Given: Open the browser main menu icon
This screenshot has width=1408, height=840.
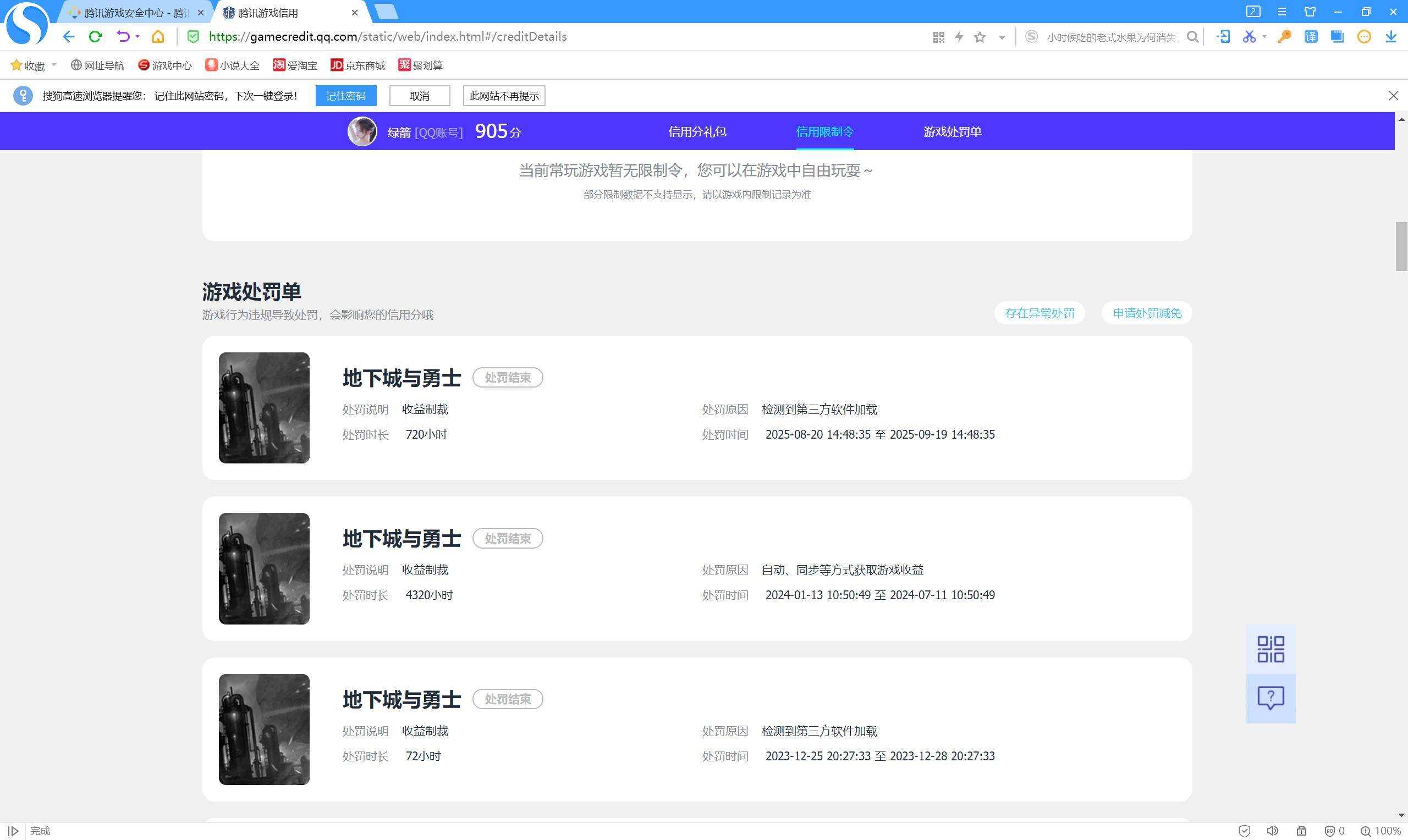Looking at the screenshot, I should 1281,12.
